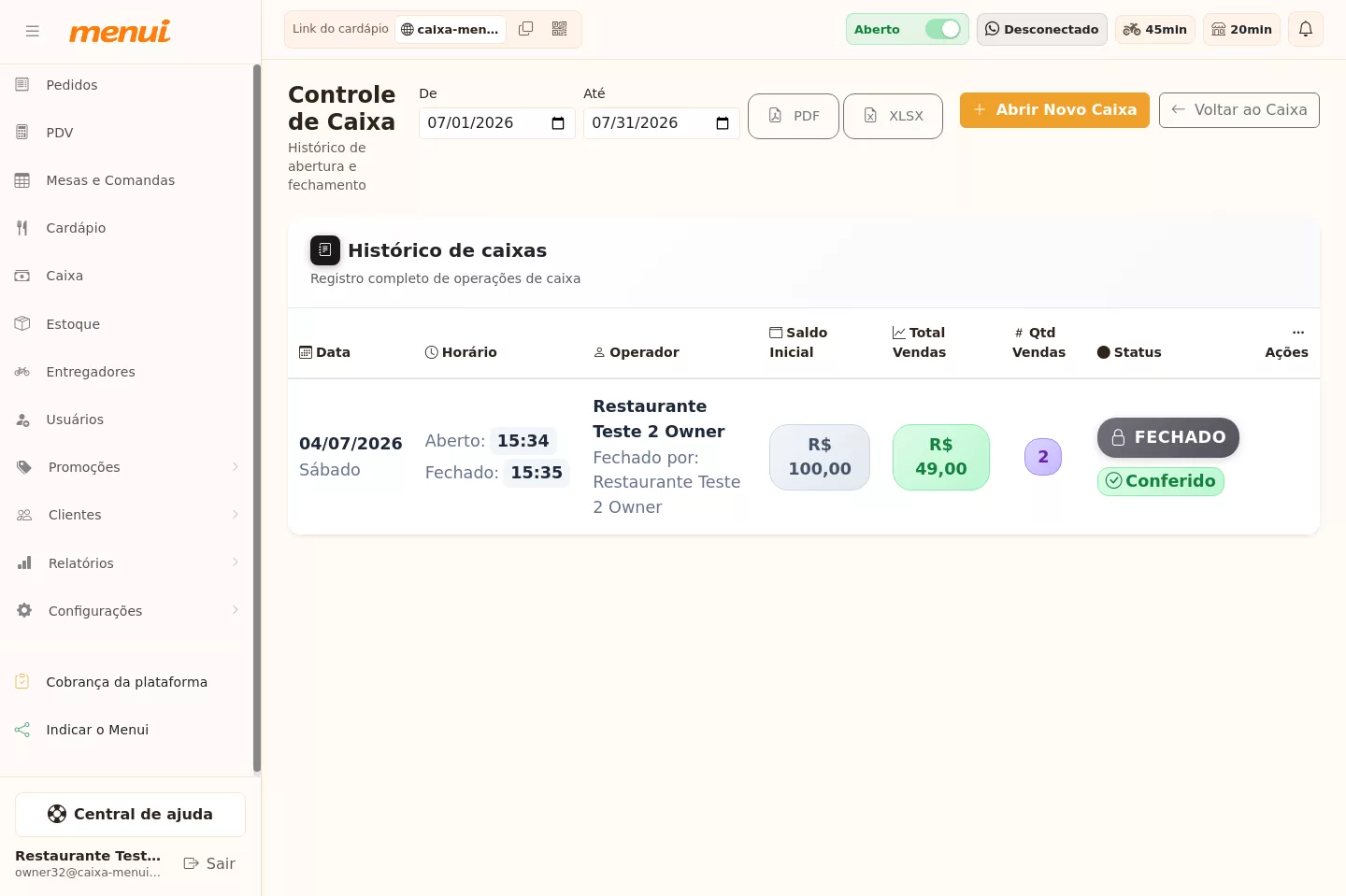The image size is (1346, 896).
Task: Open calendar picker in De date field
Action: tap(558, 123)
